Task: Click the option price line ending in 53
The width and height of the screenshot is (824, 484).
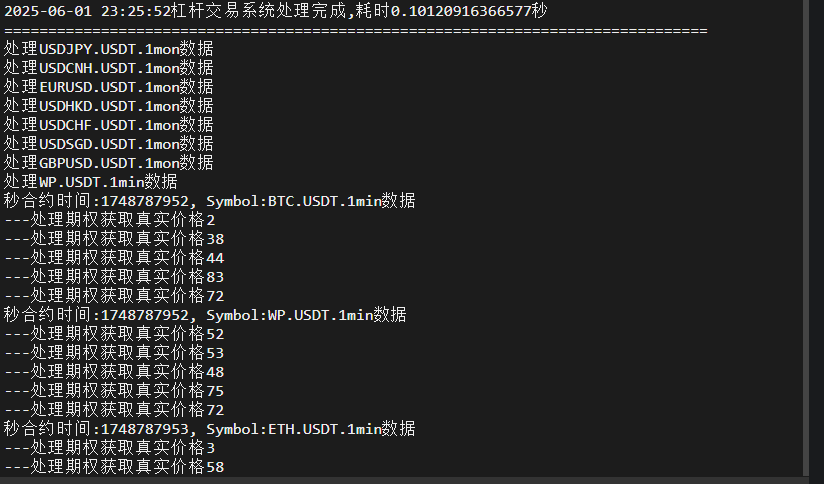Action: (114, 353)
